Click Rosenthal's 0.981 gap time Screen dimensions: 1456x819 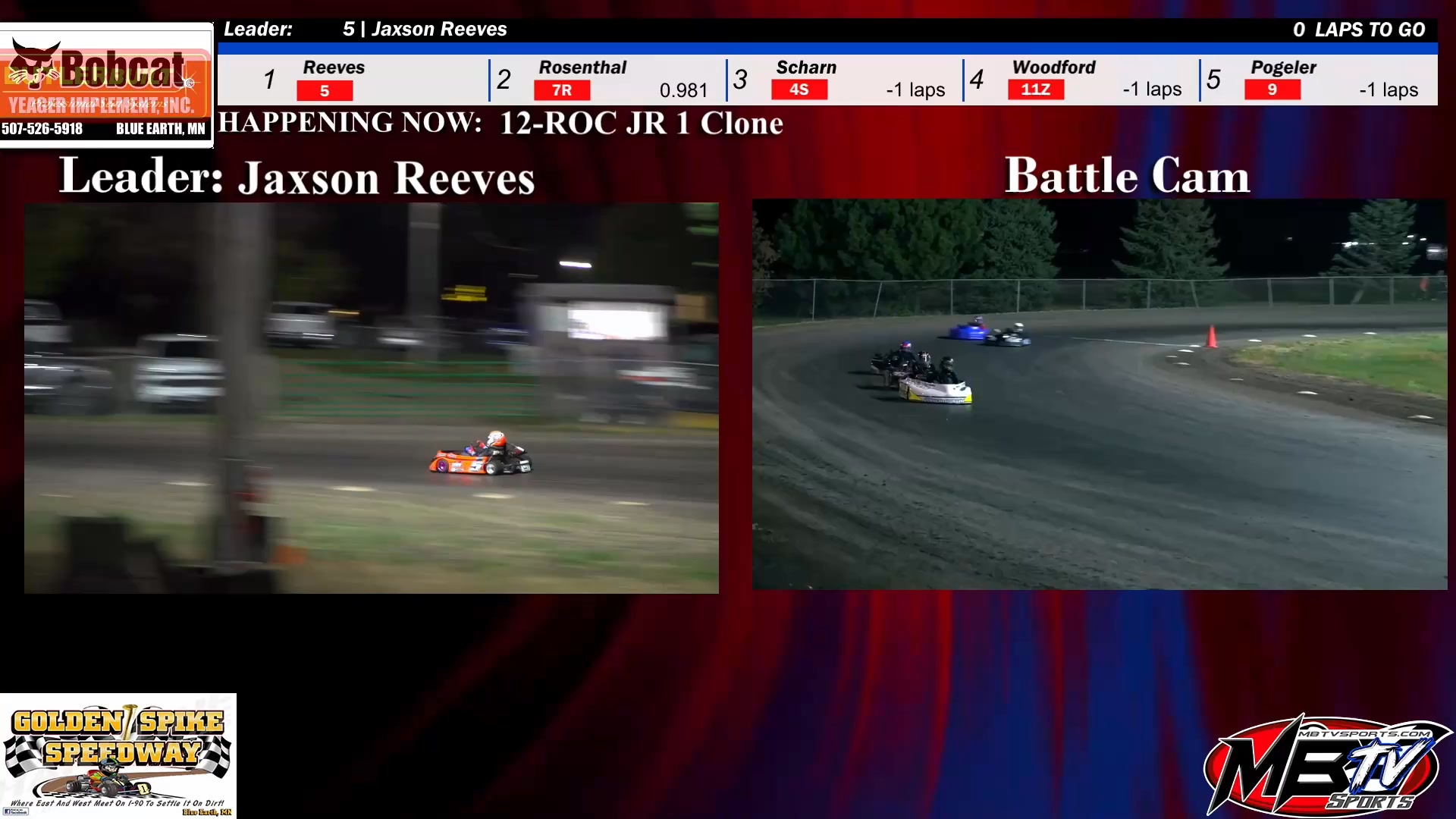pyautogui.click(x=683, y=90)
